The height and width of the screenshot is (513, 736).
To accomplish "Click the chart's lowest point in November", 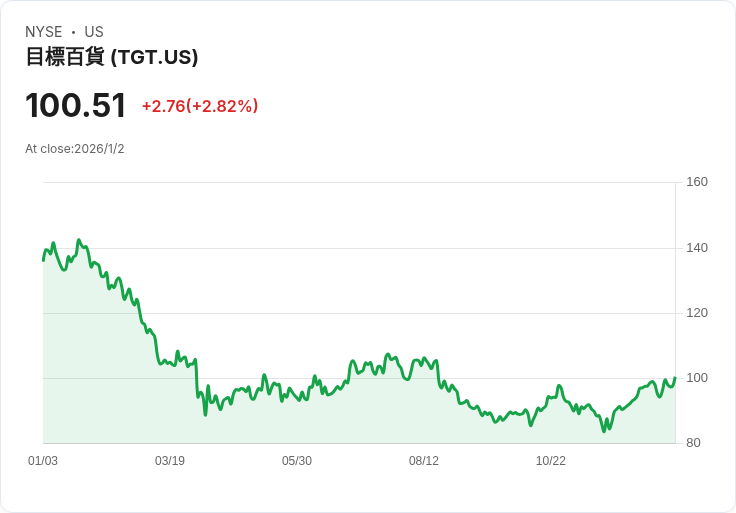I will click(604, 431).
